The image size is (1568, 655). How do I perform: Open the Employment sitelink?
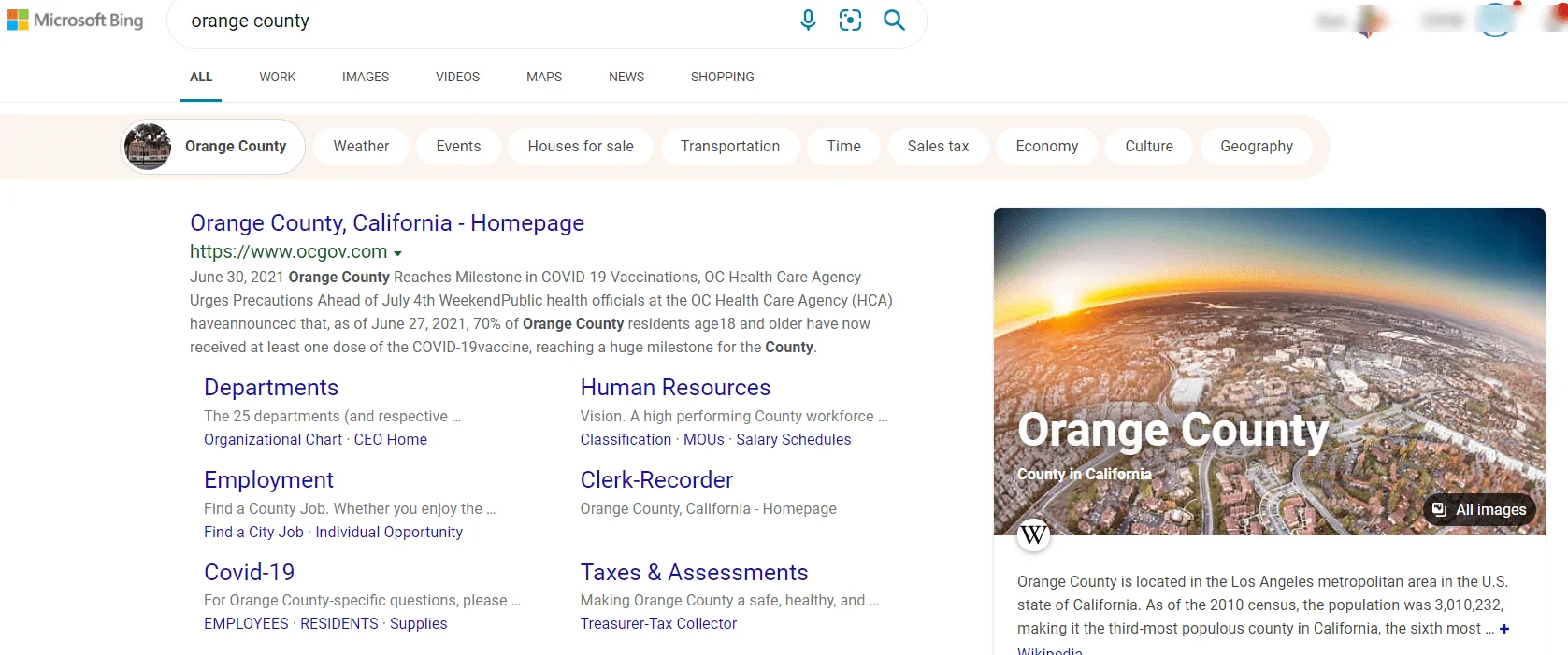268,480
